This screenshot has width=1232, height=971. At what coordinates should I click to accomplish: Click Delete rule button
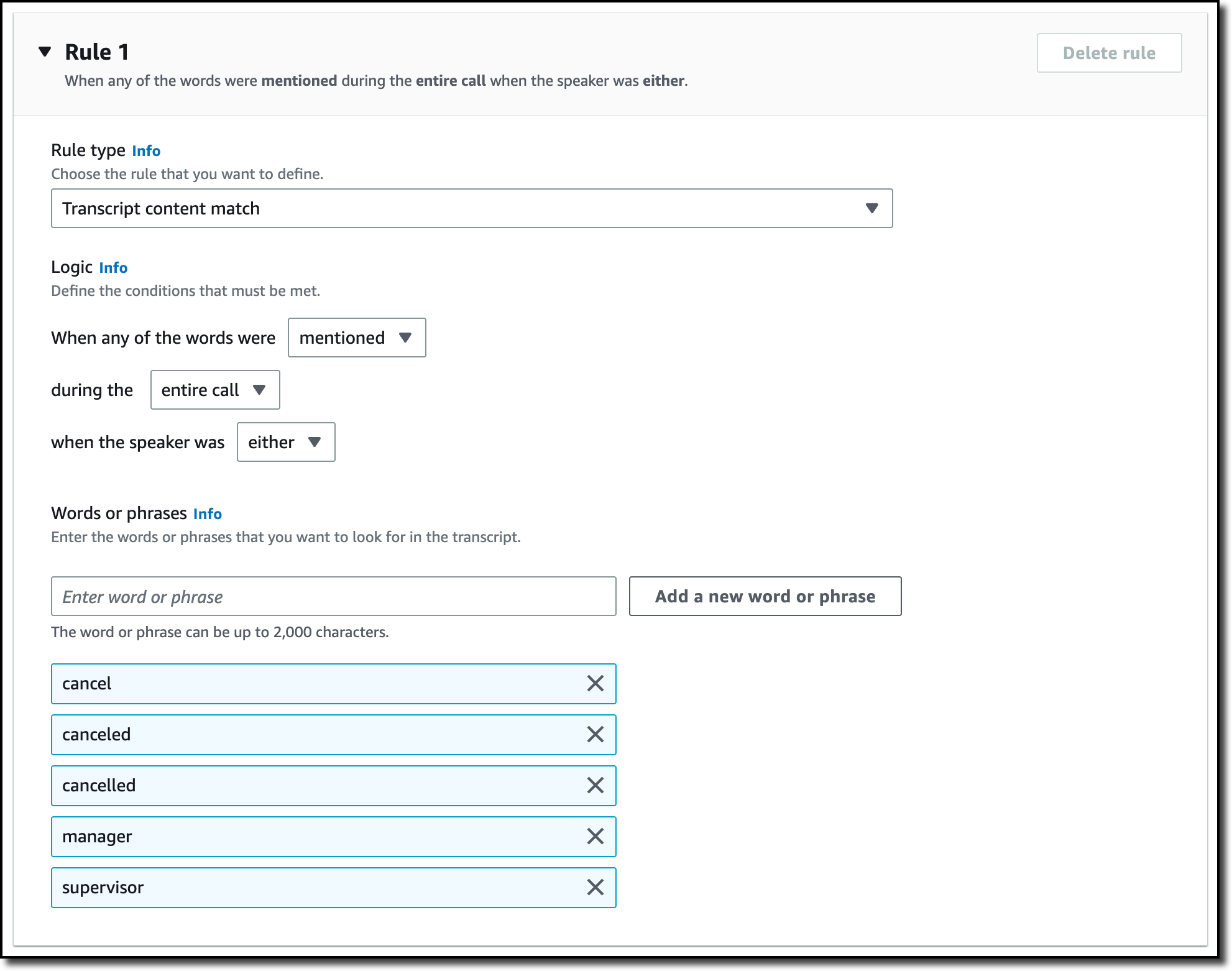tap(1108, 53)
